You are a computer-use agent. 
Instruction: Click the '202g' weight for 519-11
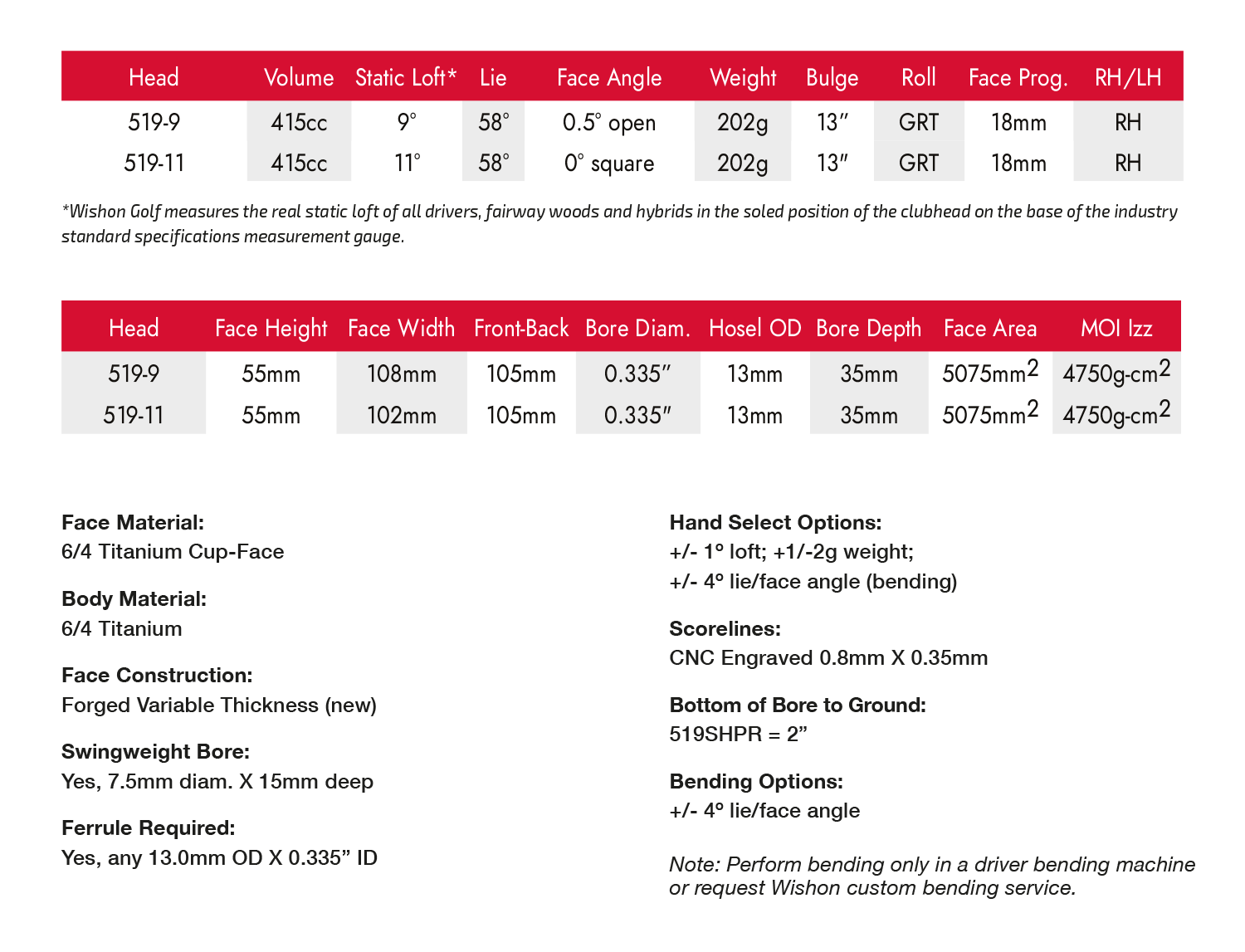click(x=743, y=164)
